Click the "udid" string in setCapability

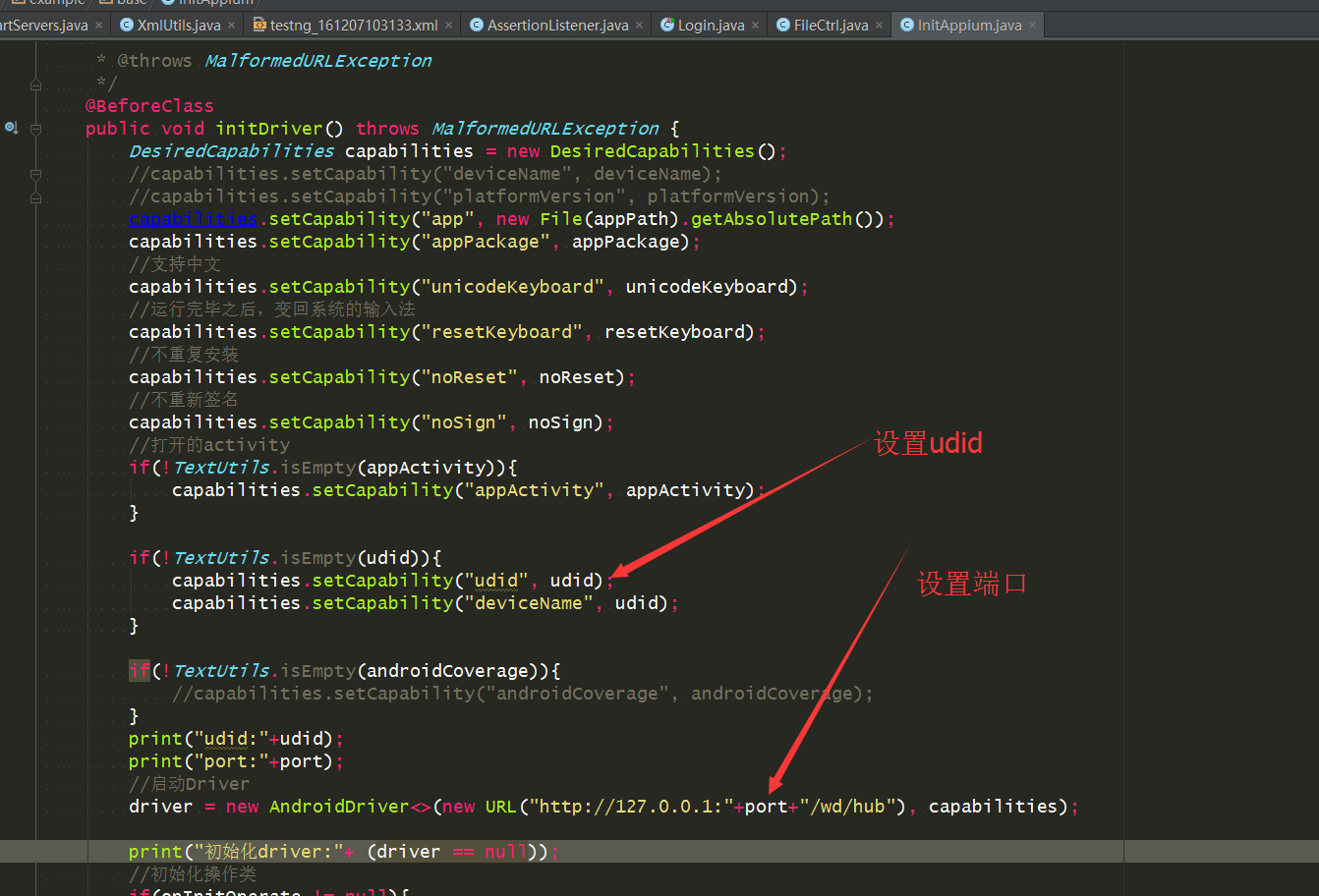click(x=496, y=581)
